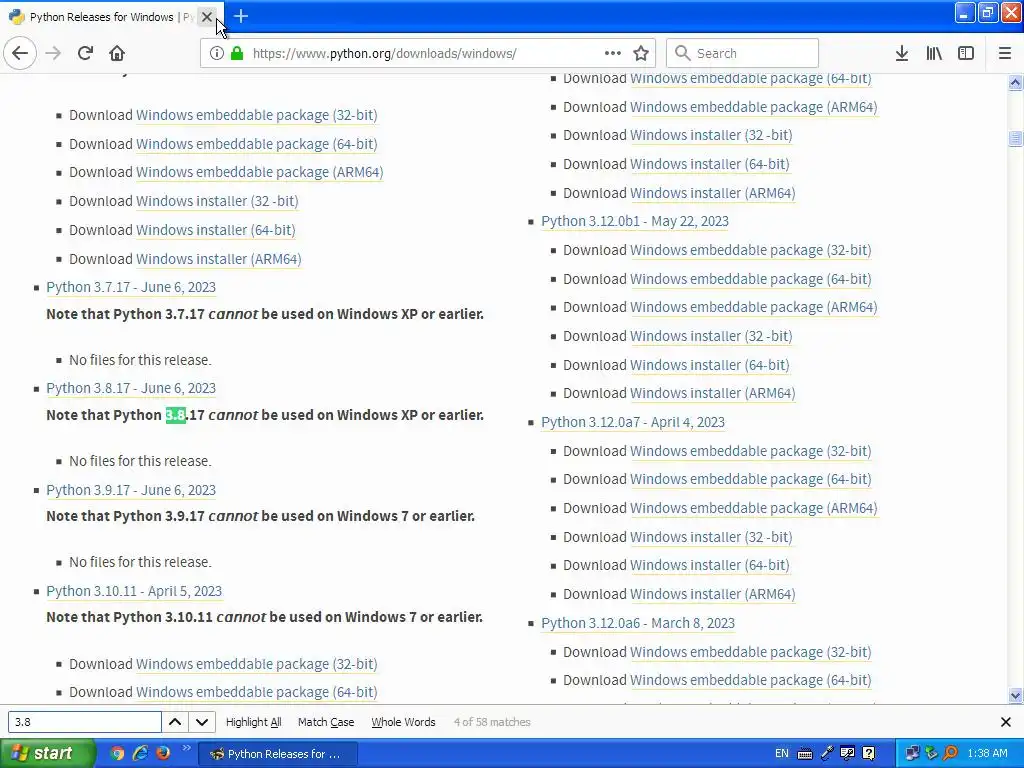1024x768 pixels.
Task: Download Windows installer (64-bit) above Python 3.7.17
Action: point(216,230)
